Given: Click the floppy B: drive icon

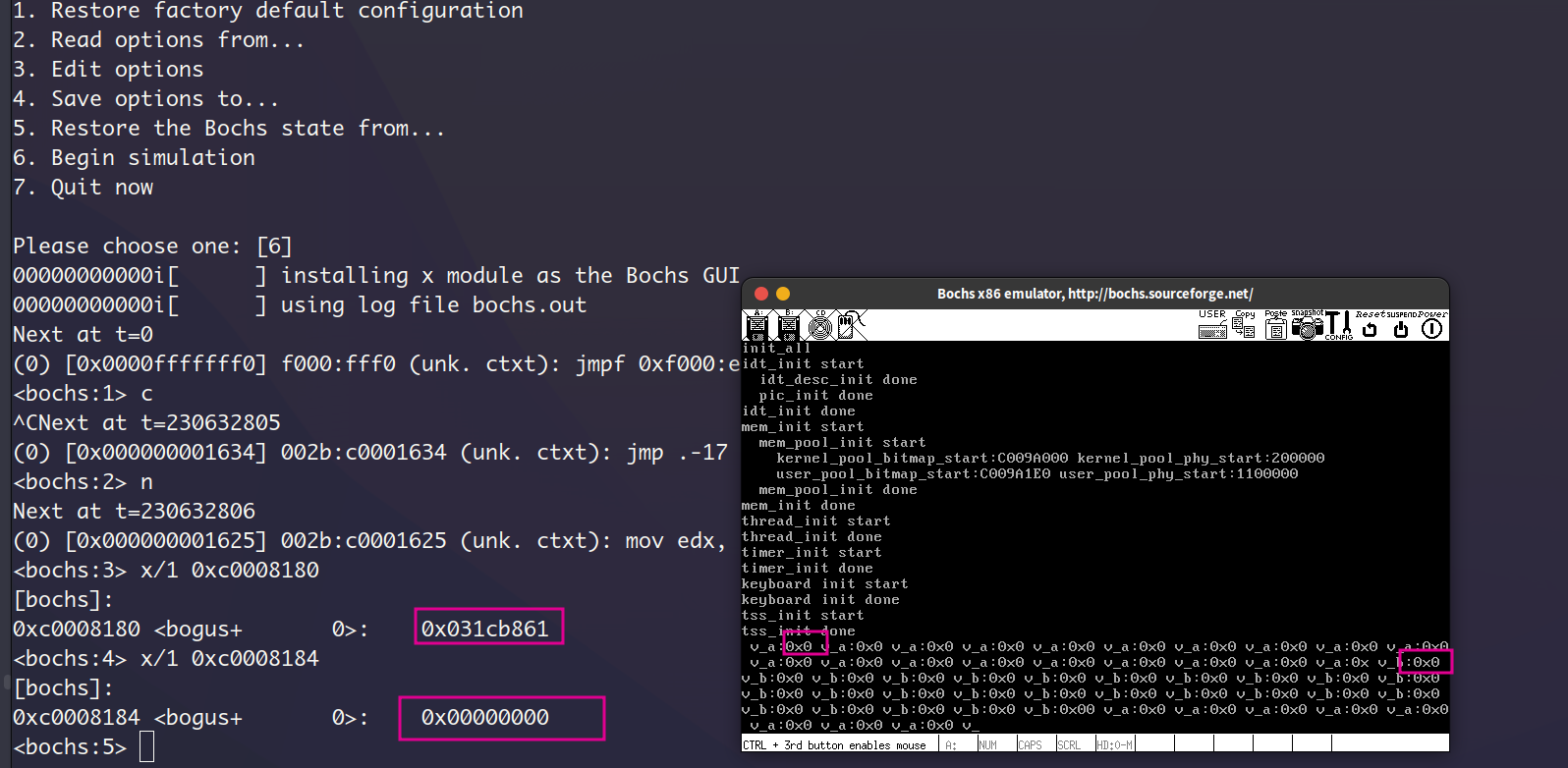Looking at the screenshot, I should 788,325.
